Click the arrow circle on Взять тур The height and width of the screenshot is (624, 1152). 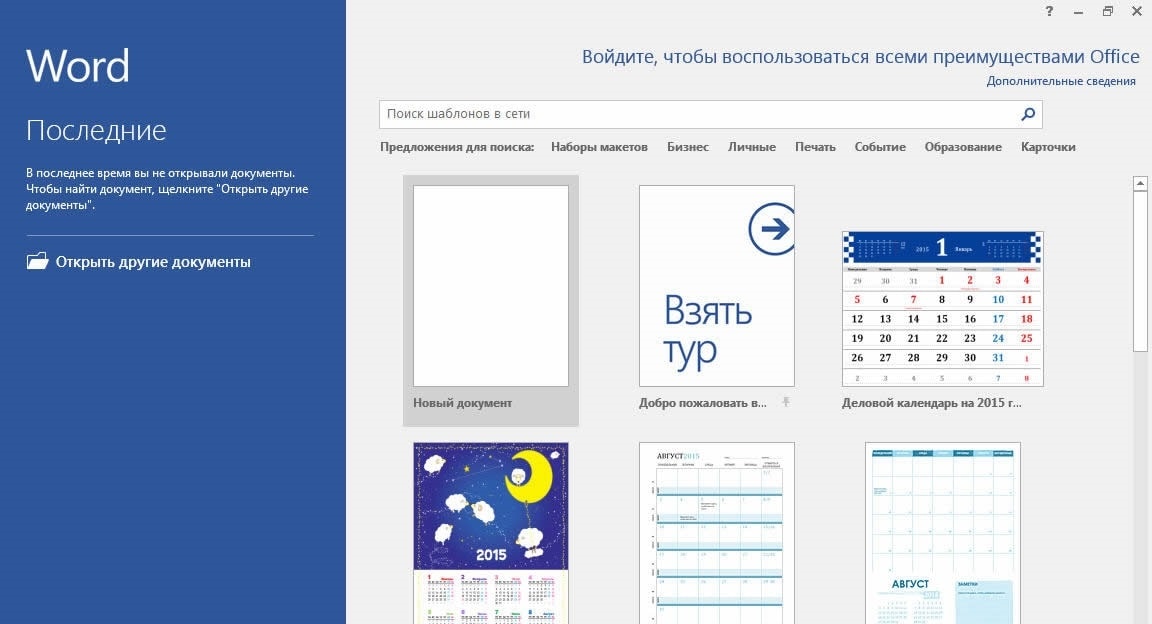[771, 229]
